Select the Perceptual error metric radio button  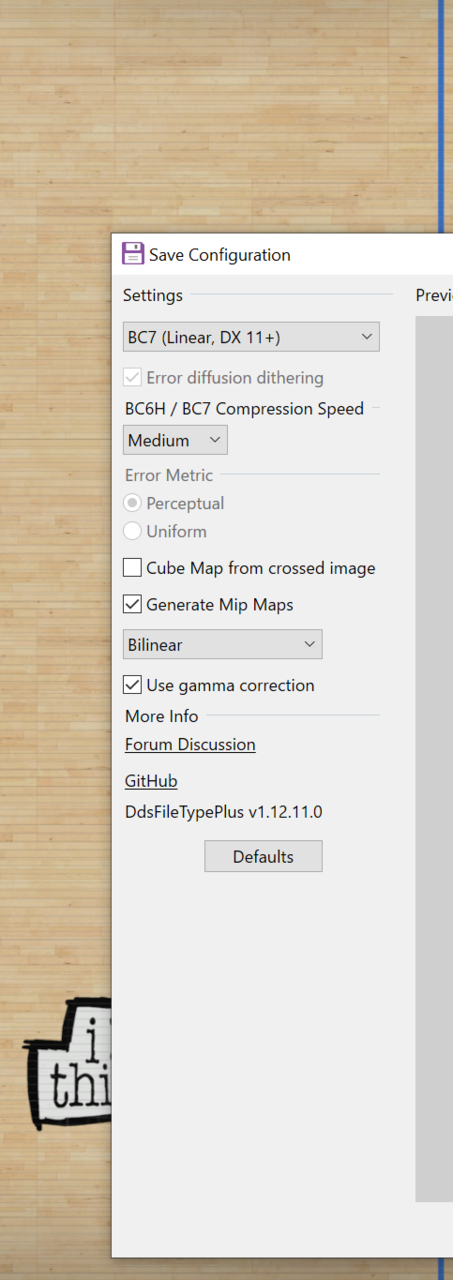(132, 503)
